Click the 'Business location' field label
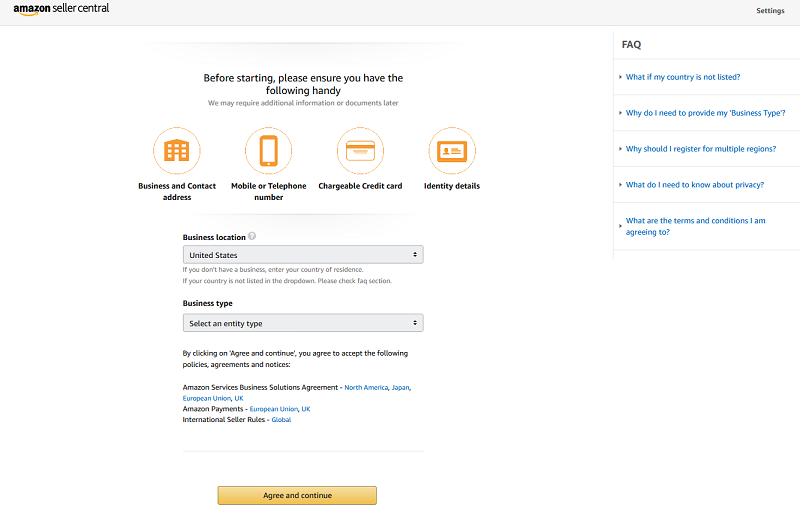 pos(214,237)
